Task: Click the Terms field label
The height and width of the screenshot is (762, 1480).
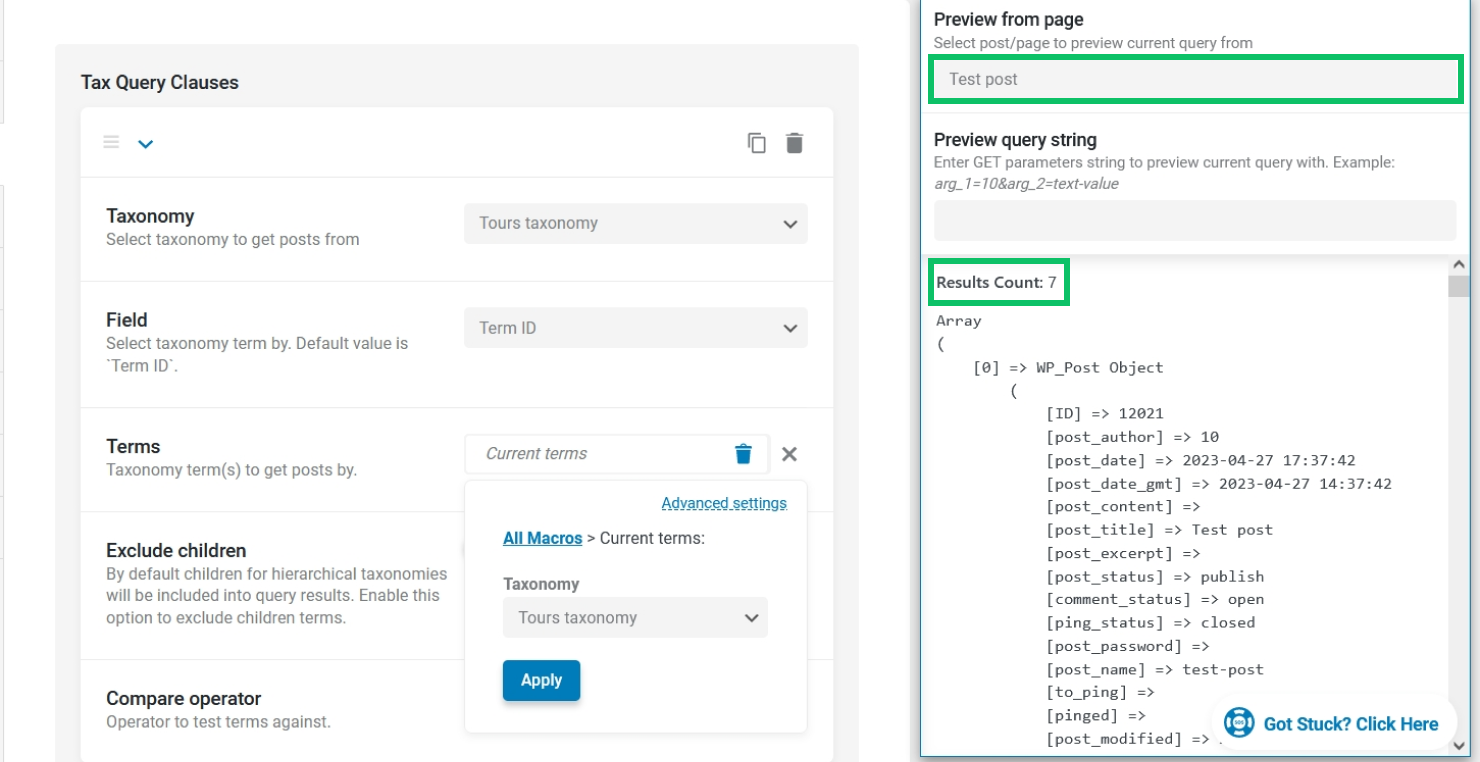Action: [x=133, y=446]
